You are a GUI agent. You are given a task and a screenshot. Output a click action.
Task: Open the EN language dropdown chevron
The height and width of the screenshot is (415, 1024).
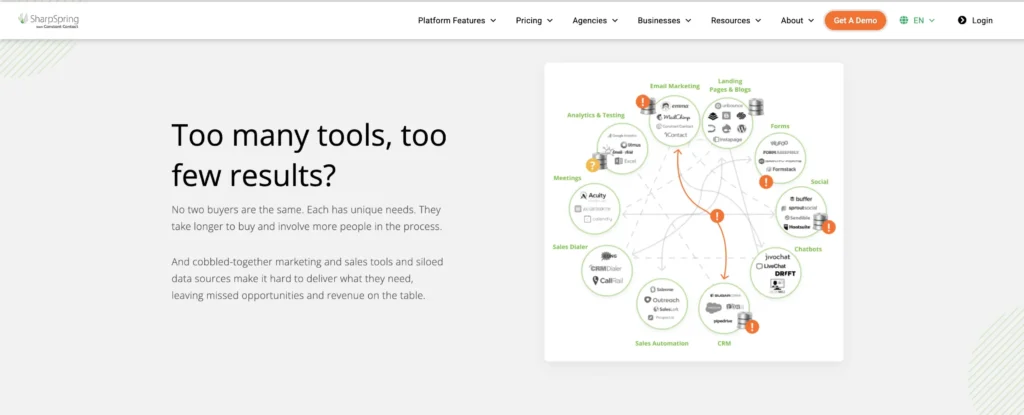932,20
